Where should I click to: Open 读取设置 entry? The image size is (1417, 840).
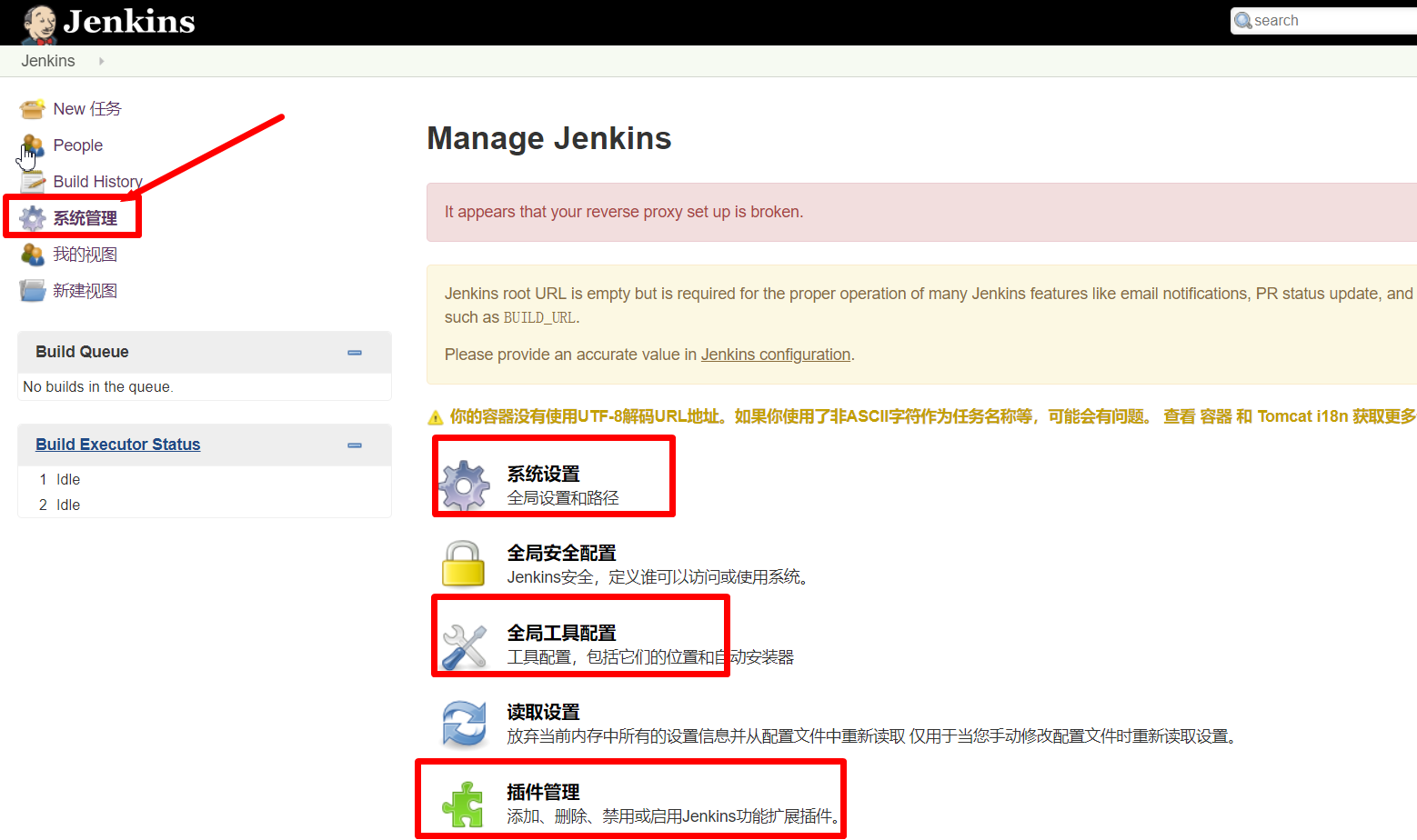[544, 712]
